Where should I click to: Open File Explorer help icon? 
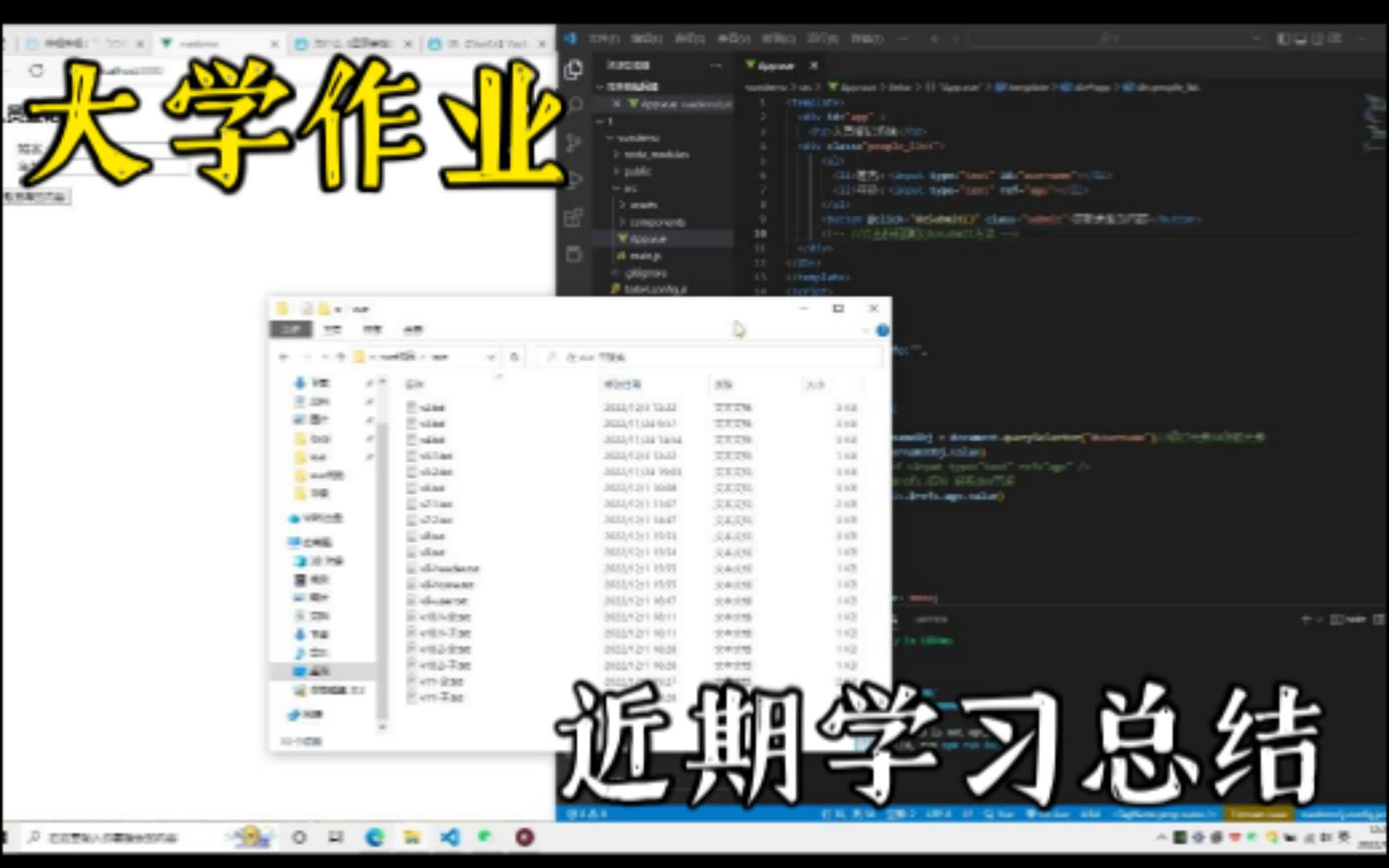click(882, 330)
